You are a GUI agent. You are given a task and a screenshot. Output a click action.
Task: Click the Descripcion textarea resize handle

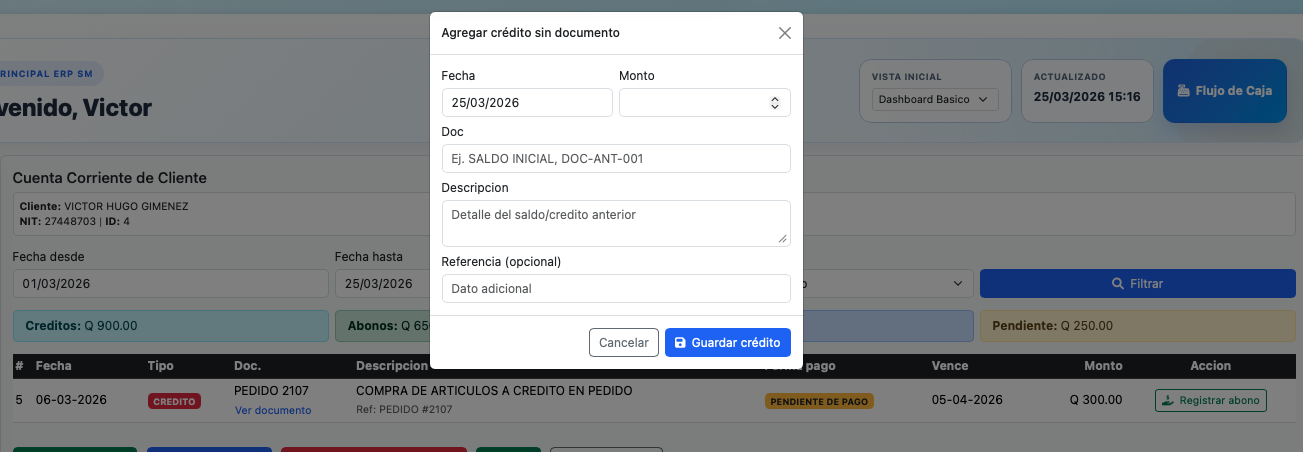coord(783,238)
